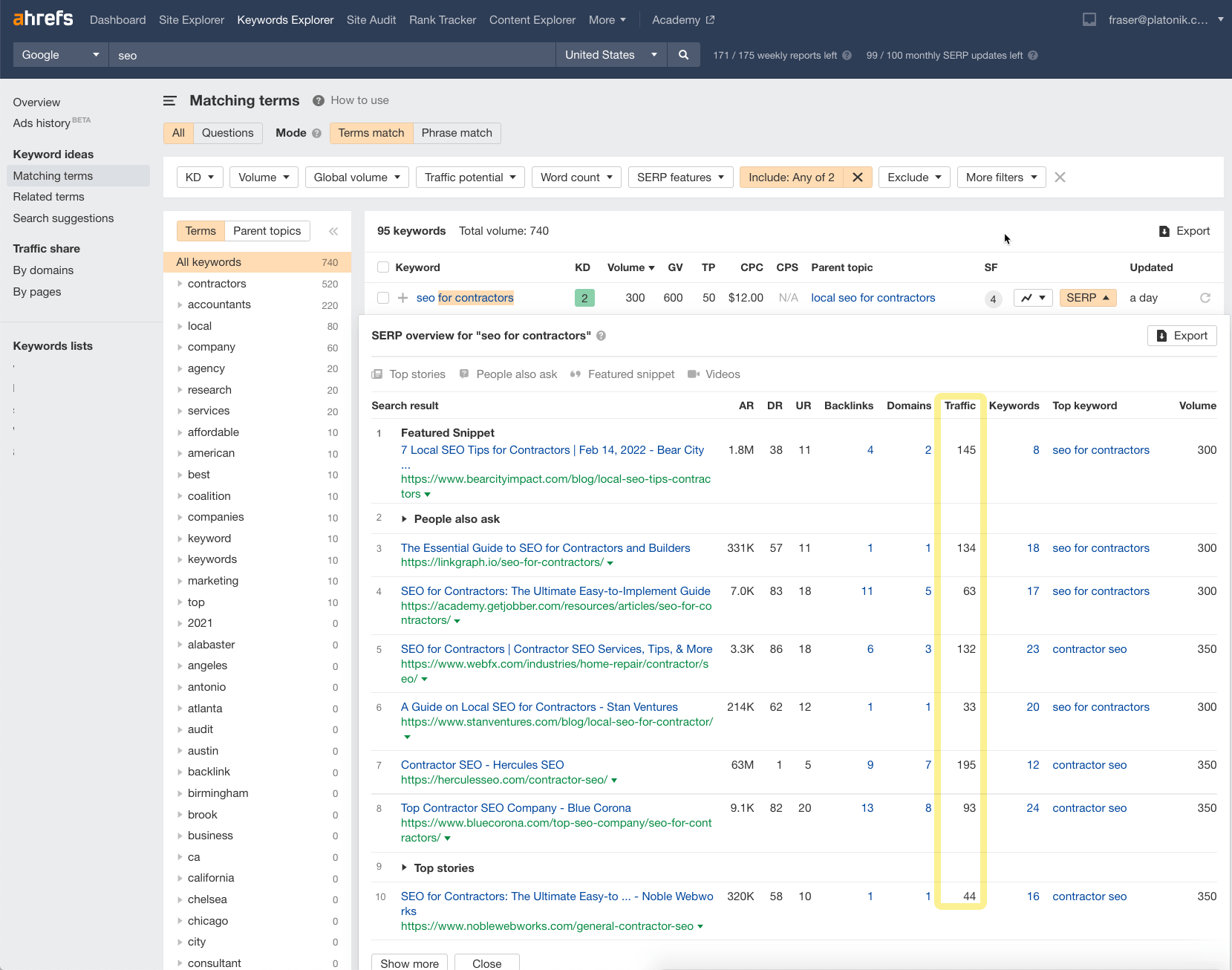1232x970 pixels.
Task: Switch to the Parent topics tab
Action: point(267,231)
